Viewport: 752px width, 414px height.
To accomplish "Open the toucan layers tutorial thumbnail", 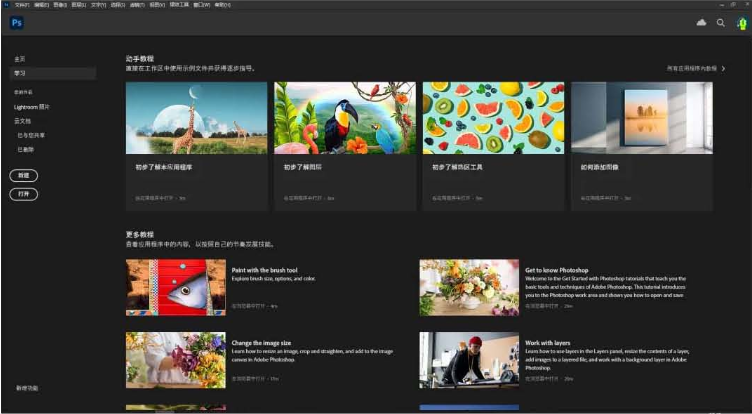I will point(344,118).
